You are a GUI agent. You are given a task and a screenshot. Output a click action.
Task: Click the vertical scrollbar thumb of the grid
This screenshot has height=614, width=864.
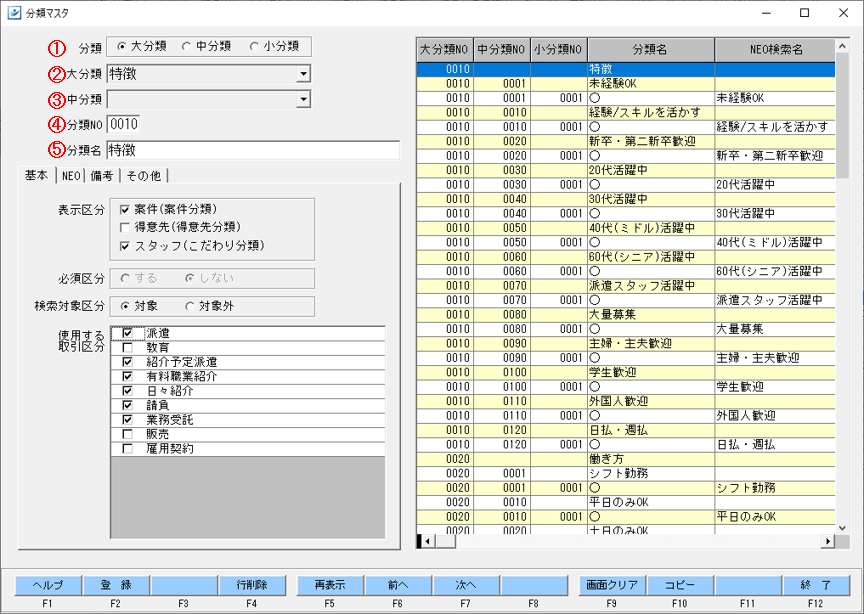(842, 116)
